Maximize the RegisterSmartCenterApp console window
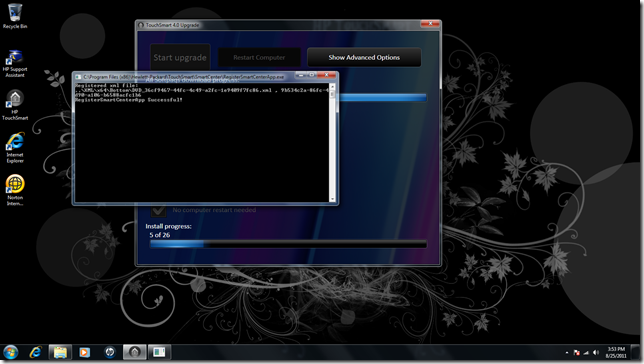Screen dimensions: 644x364 pyautogui.click(x=312, y=75)
